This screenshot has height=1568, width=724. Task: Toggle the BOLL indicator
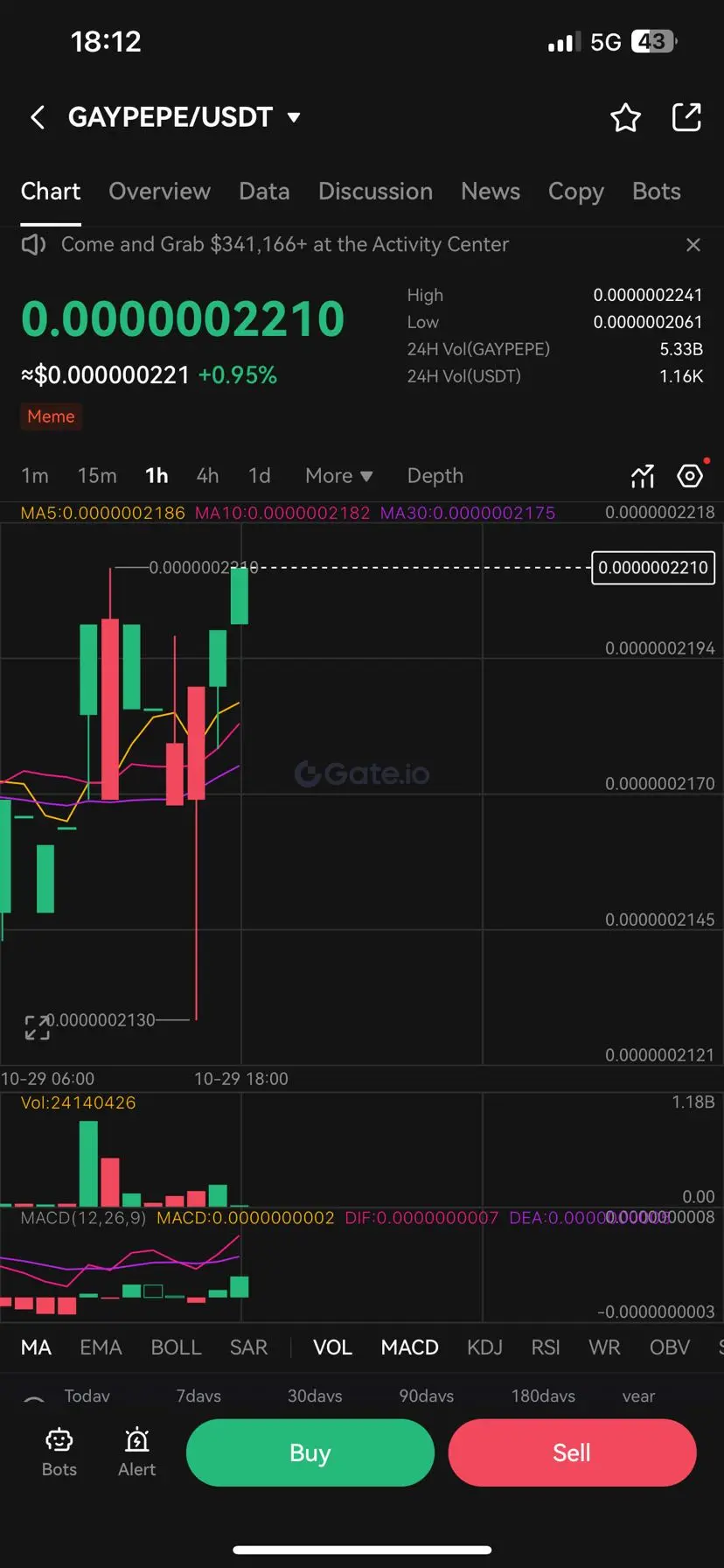click(176, 1347)
